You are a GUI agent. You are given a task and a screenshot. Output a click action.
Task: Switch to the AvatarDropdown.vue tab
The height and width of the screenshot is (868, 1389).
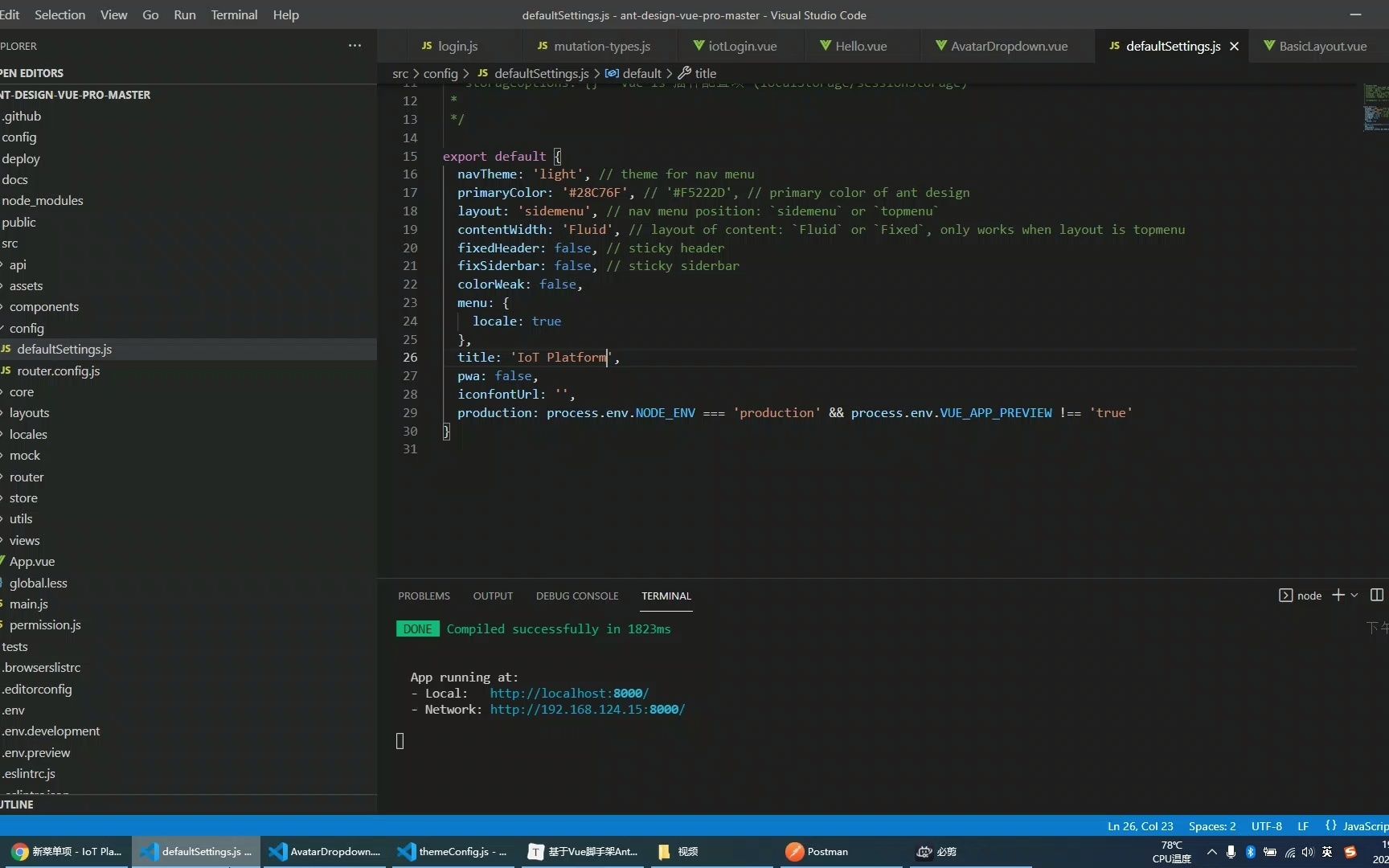tap(1002, 46)
